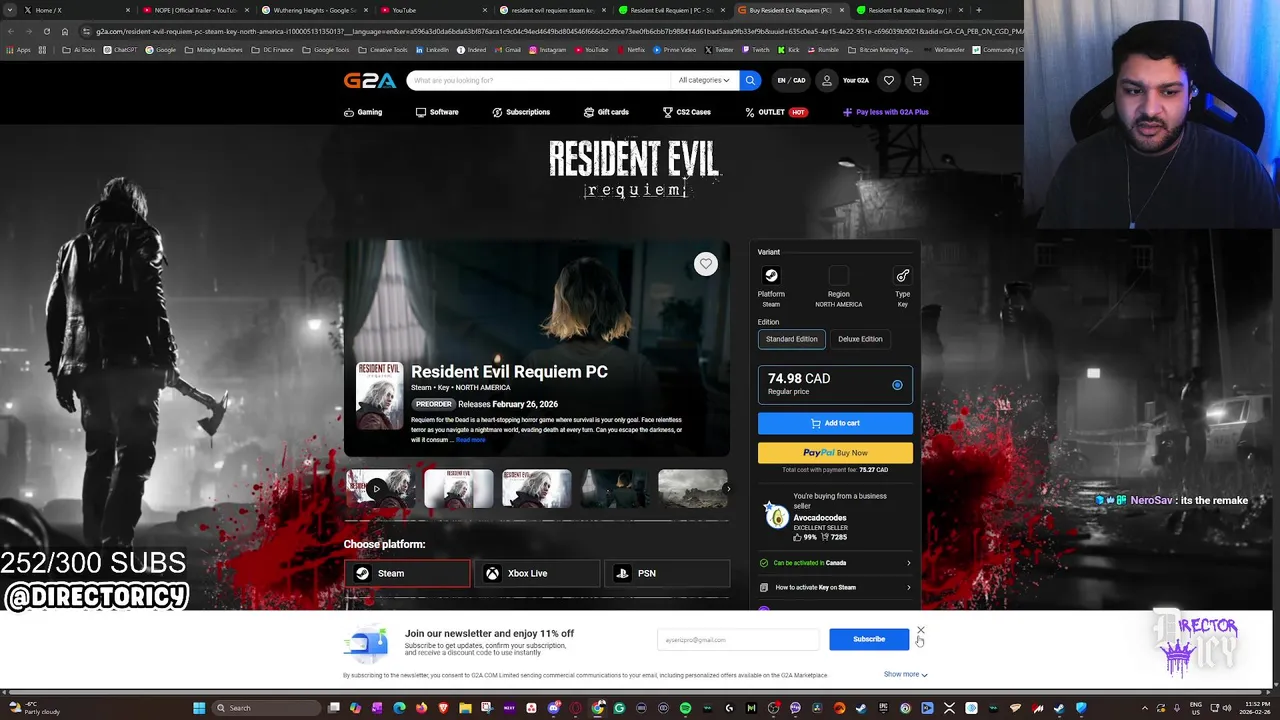Screen dimensions: 1280x720
Task: Open the EN / CAD language currency selector
Action: (x=791, y=80)
